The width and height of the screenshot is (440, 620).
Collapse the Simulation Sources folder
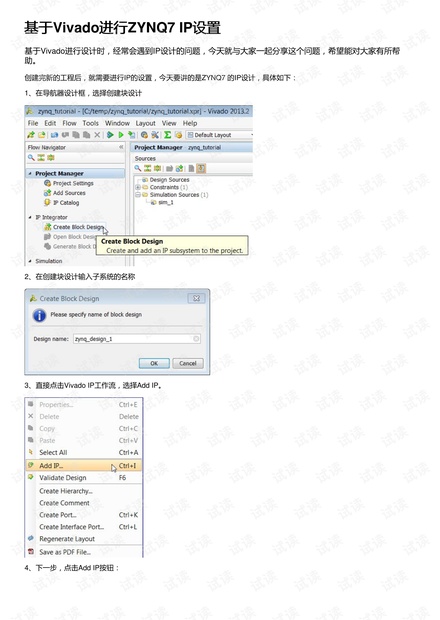pyautogui.click(x=138, y=195)
